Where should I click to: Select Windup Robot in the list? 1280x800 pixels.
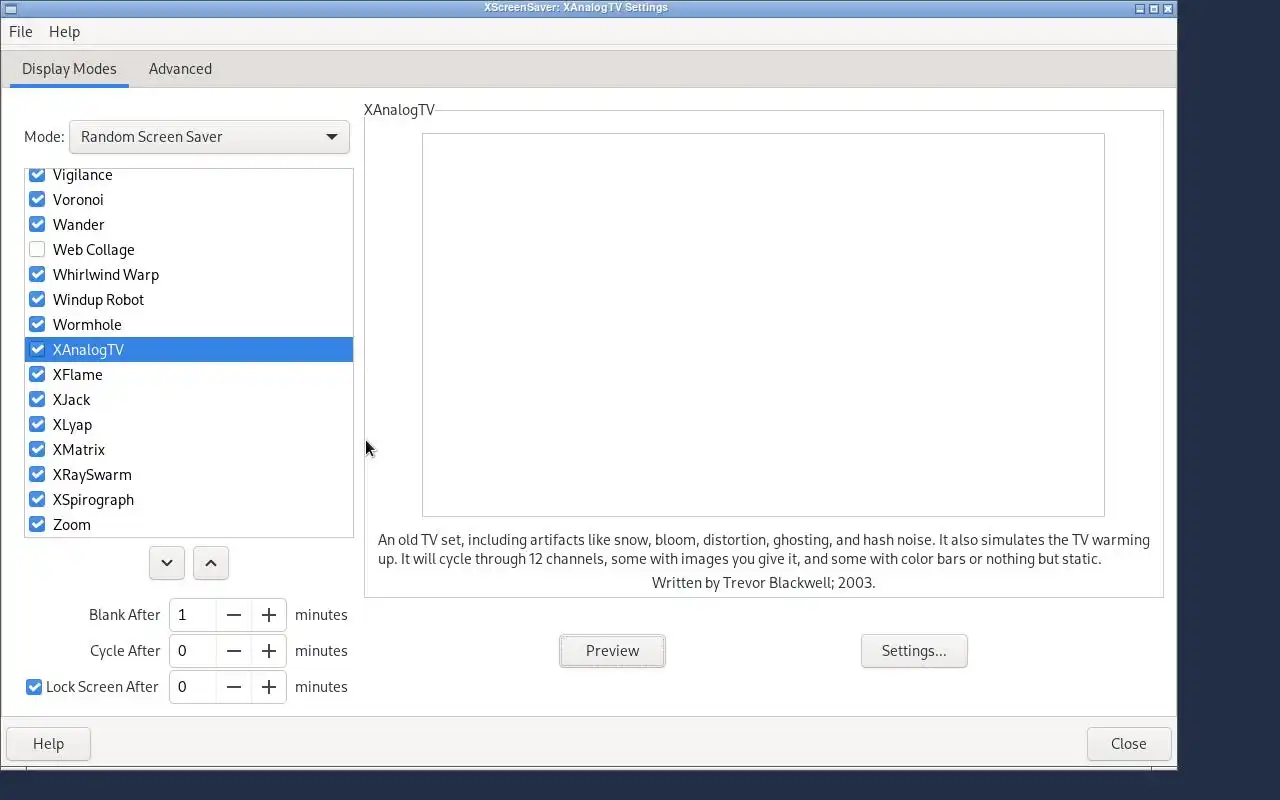coord(189,300)
